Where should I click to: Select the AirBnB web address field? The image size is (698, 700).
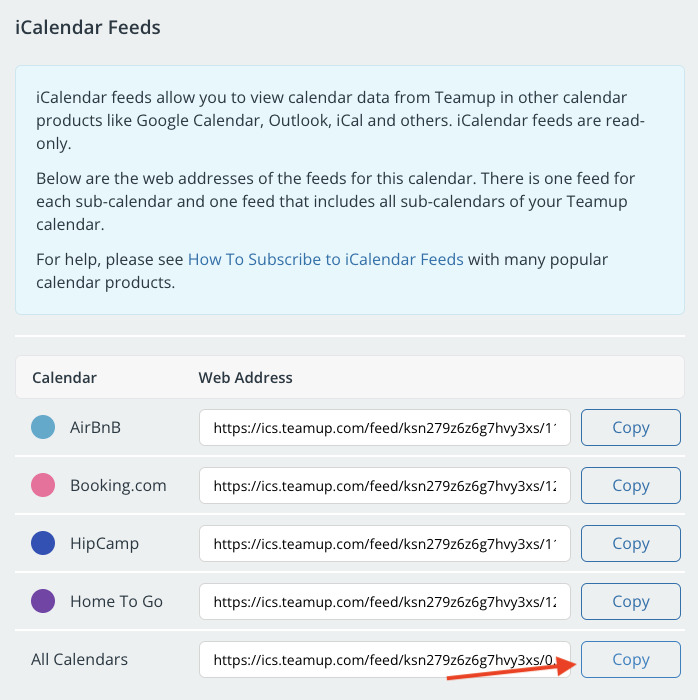tap(384, 428)
